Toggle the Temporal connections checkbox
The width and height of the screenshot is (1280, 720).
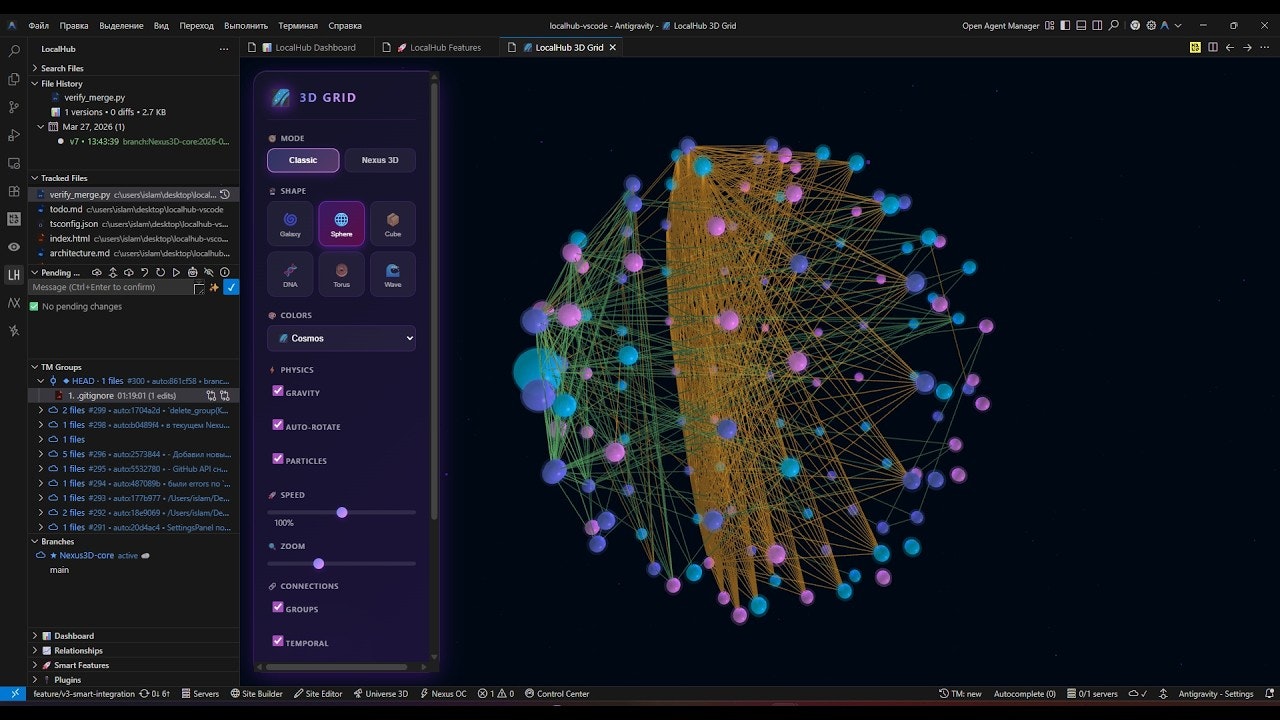pos(278,641)
